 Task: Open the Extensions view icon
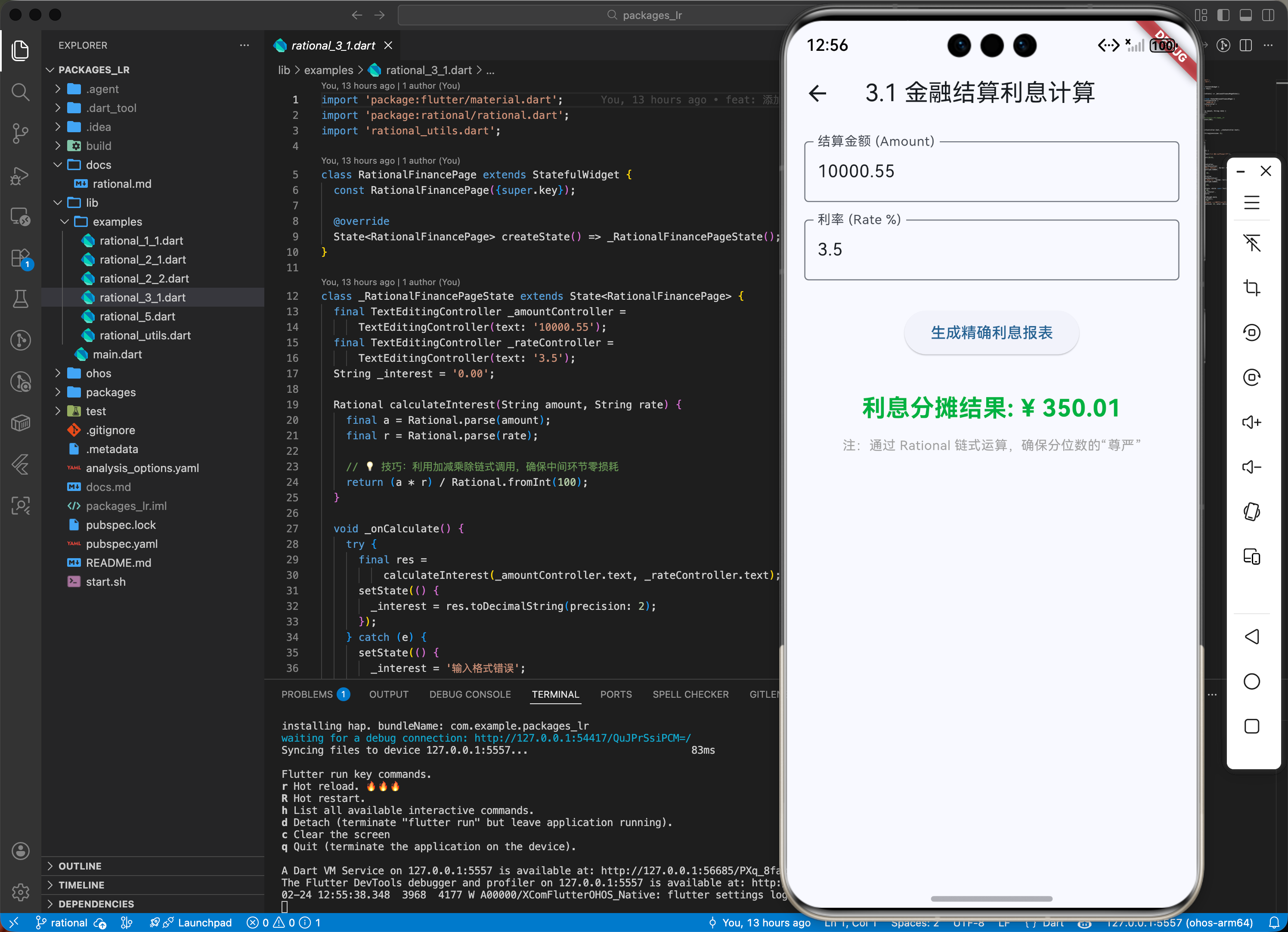pos(20,258)
